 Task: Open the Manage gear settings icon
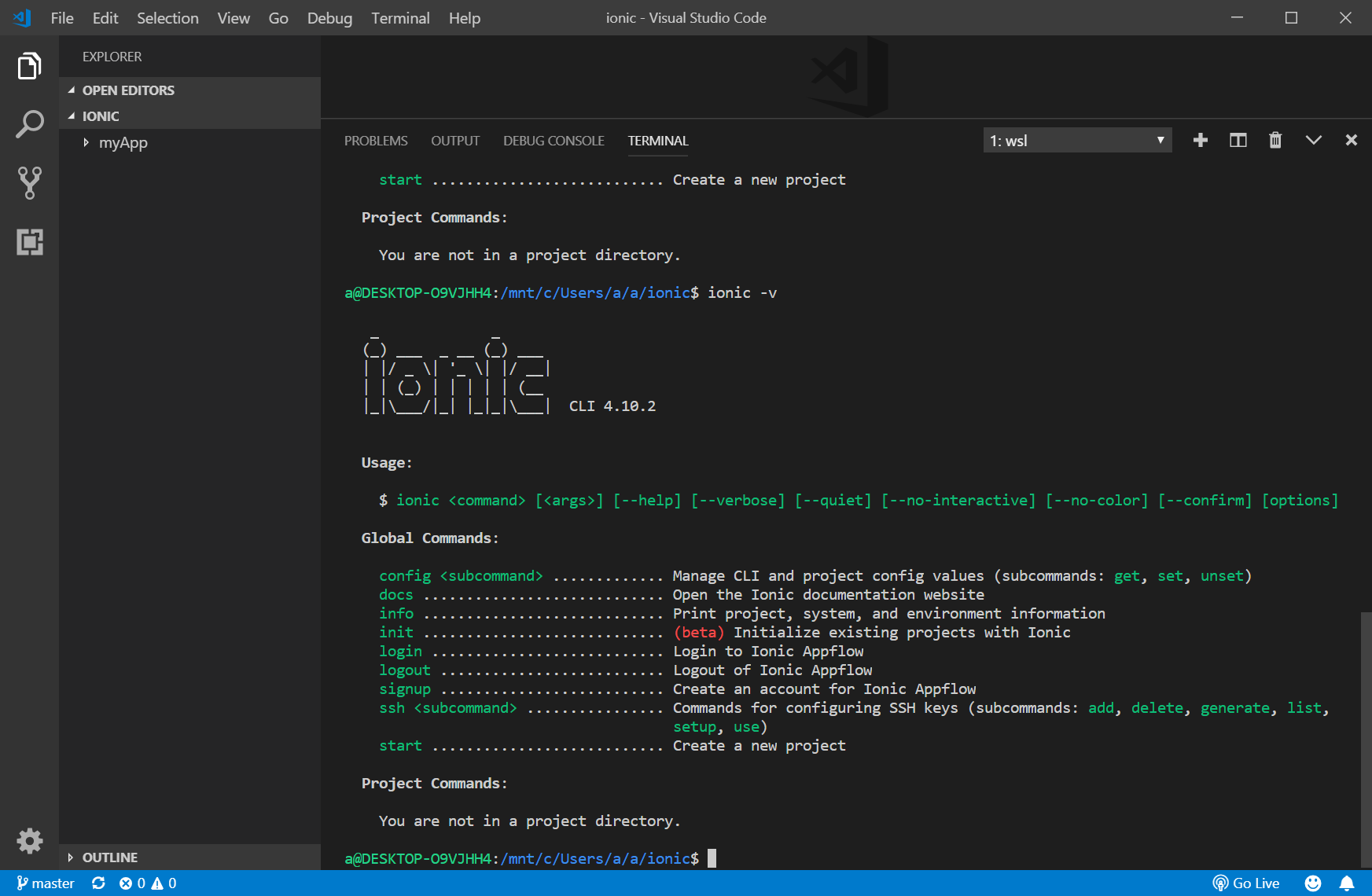[29, 840]
